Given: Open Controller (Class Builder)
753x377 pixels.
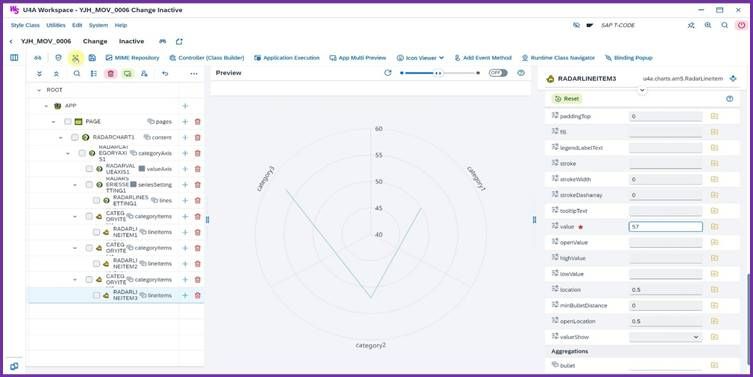Looking at the screenshot, I should coord(207,58).
